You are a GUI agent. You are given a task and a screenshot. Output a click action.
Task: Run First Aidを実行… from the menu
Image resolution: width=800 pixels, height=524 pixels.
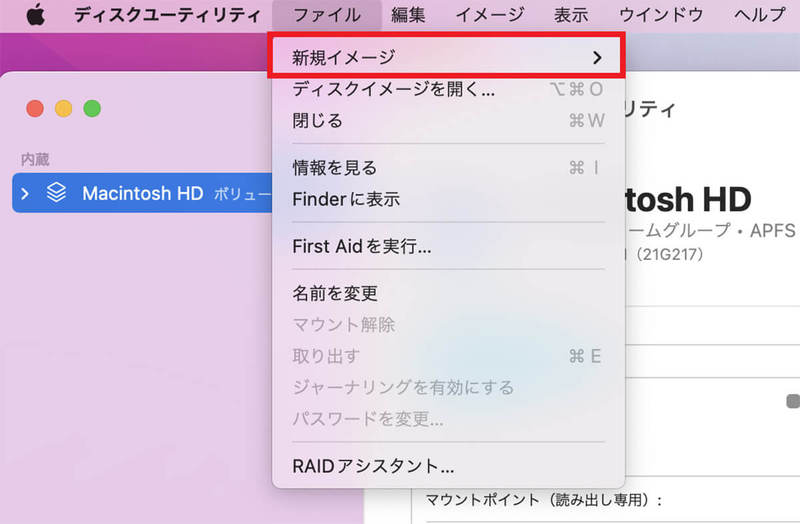click(x=448, y=246)
